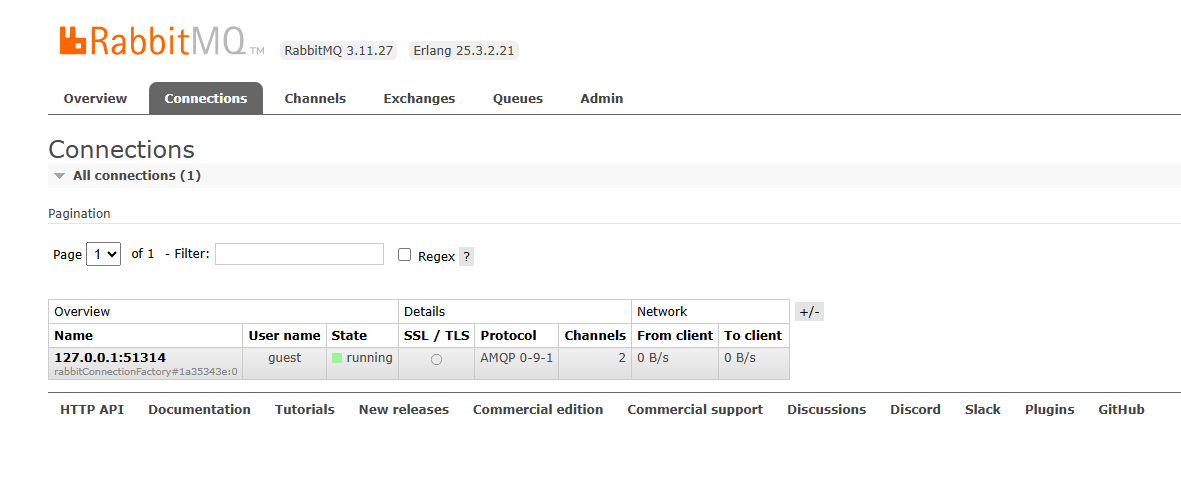This screenshot has height=486, width=1181.
Task: Sort by From client column header
Action: coord(675,335)
